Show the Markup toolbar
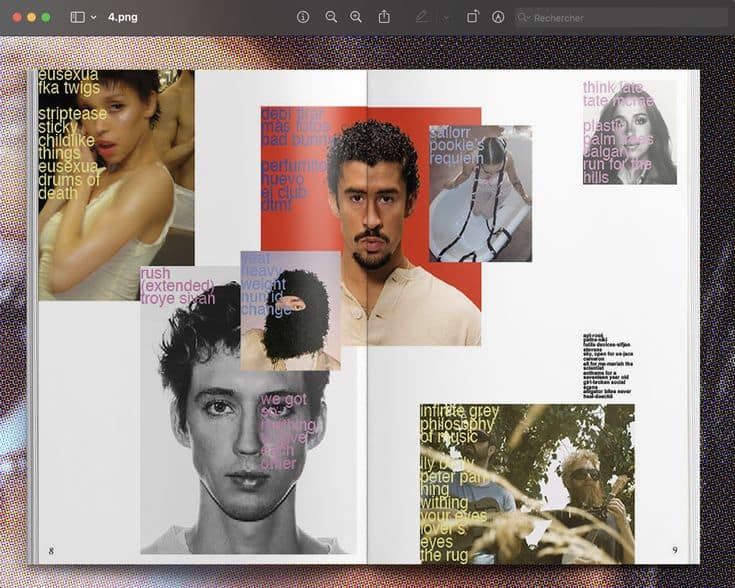 pyautogui.click(x=498, y=17)
